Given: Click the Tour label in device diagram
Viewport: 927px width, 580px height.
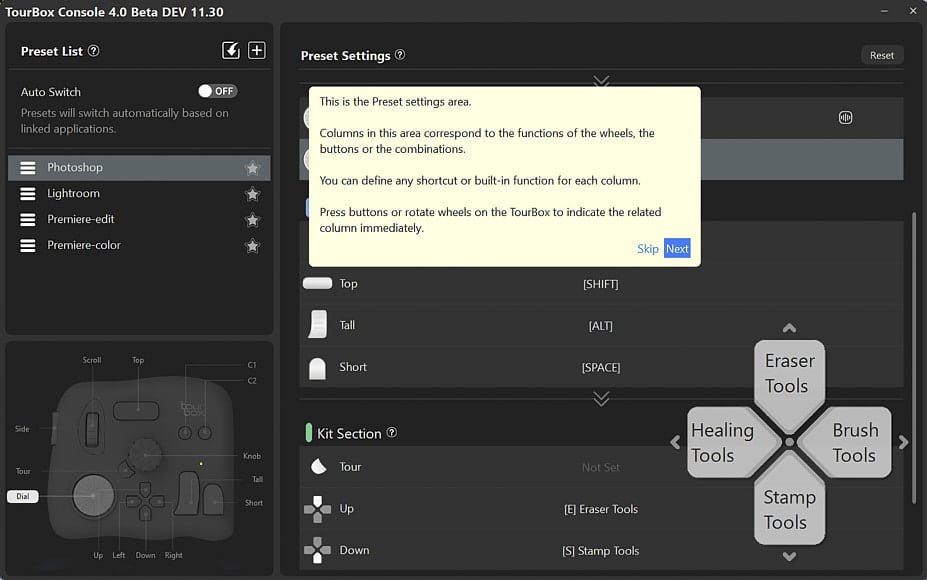Looking at the screenshot, I should pos(23,471).
